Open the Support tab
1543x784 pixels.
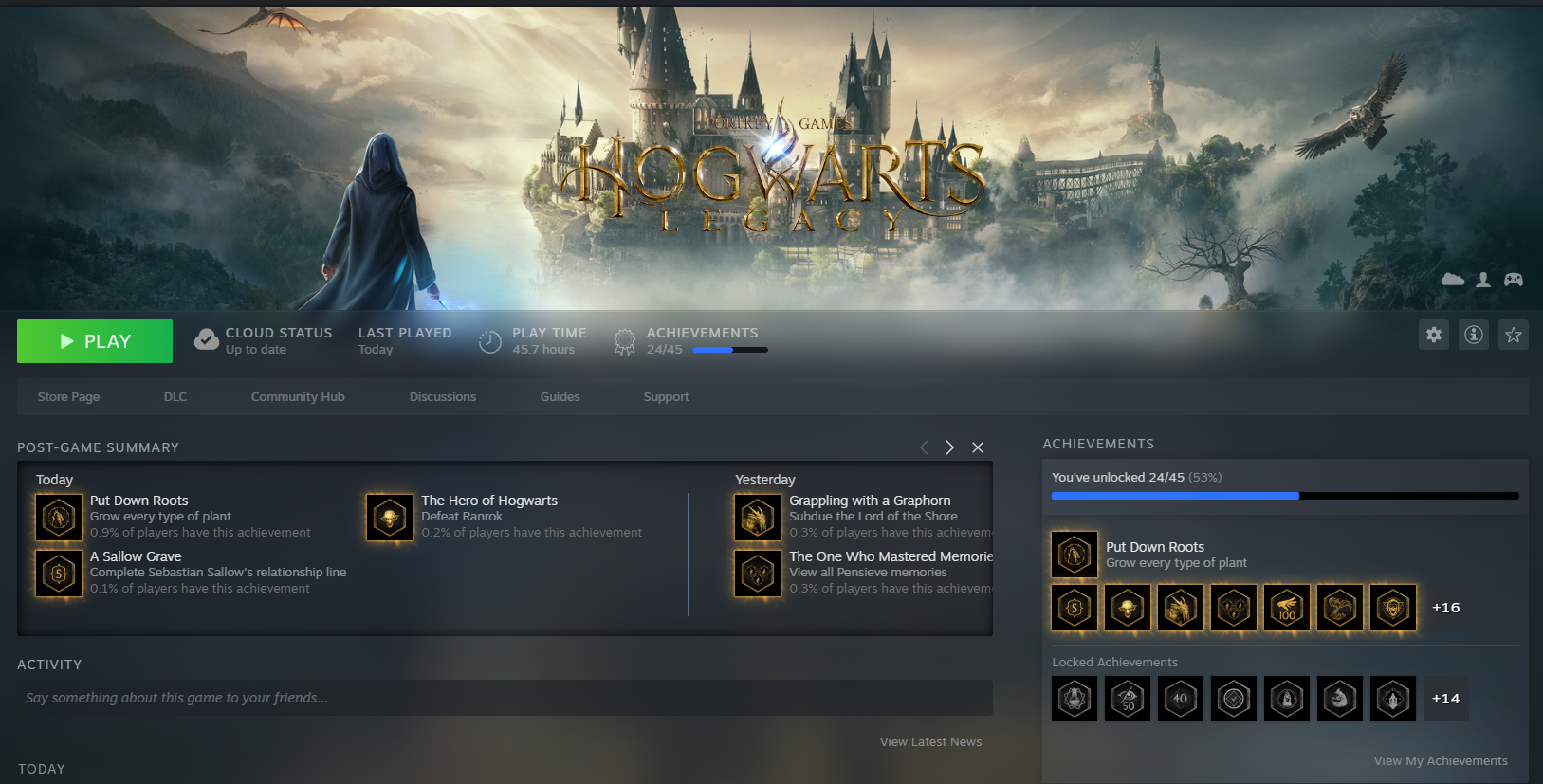click(666, 397)
